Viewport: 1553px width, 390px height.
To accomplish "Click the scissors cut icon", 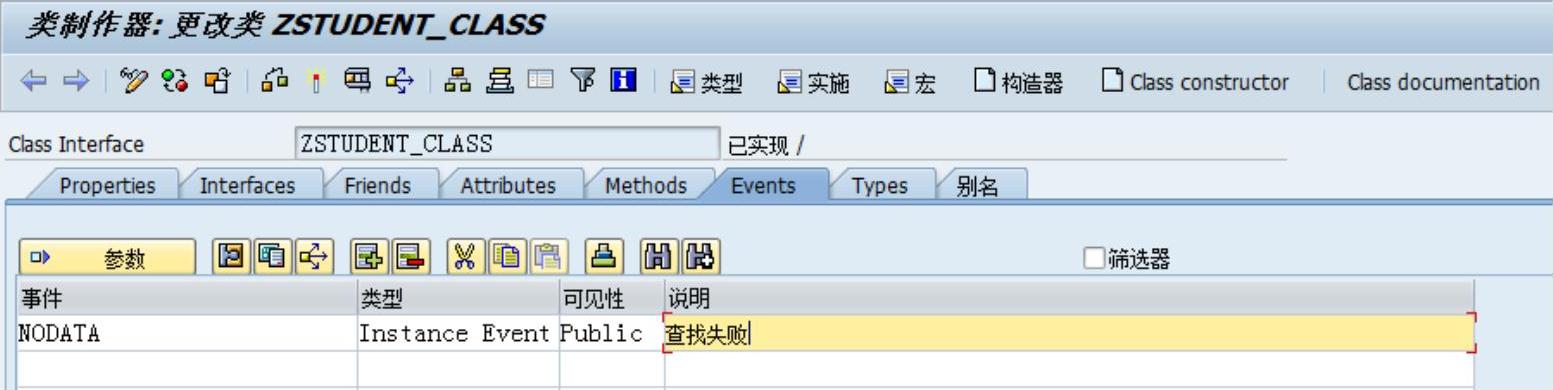I will (463, 259).
